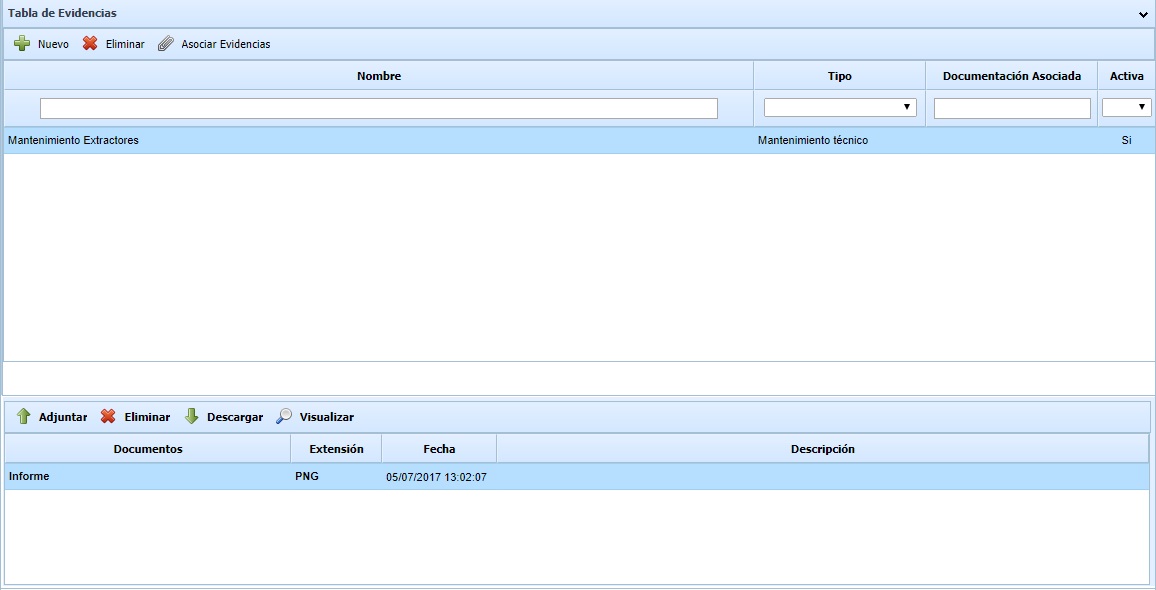The image size is (1156, 590).
Task: Click the red X Eliminar icon in documents toolbar
Action: point(108,417)
